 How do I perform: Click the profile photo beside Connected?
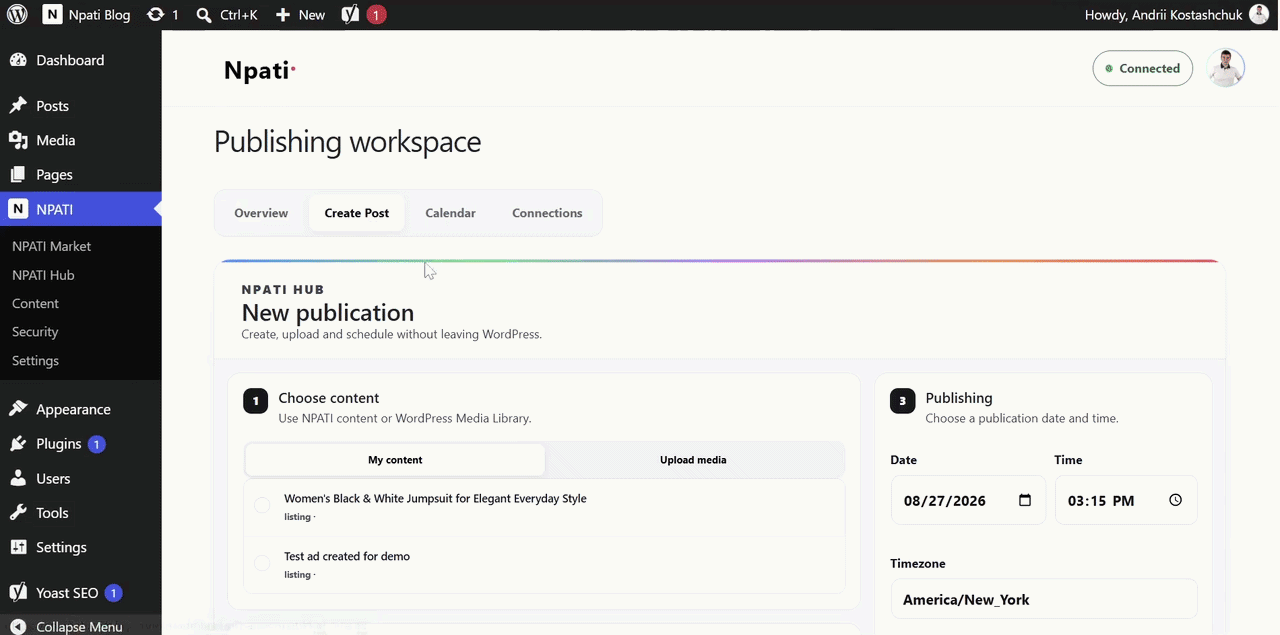1226,68
